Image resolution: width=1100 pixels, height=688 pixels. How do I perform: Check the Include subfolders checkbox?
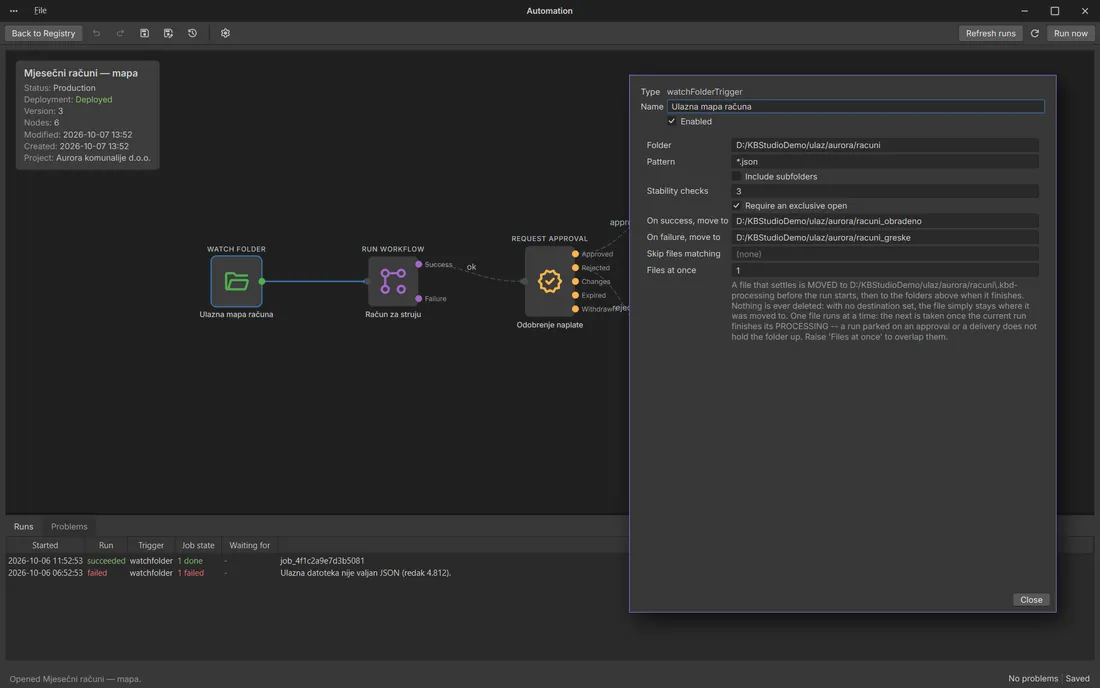point(736,177)
